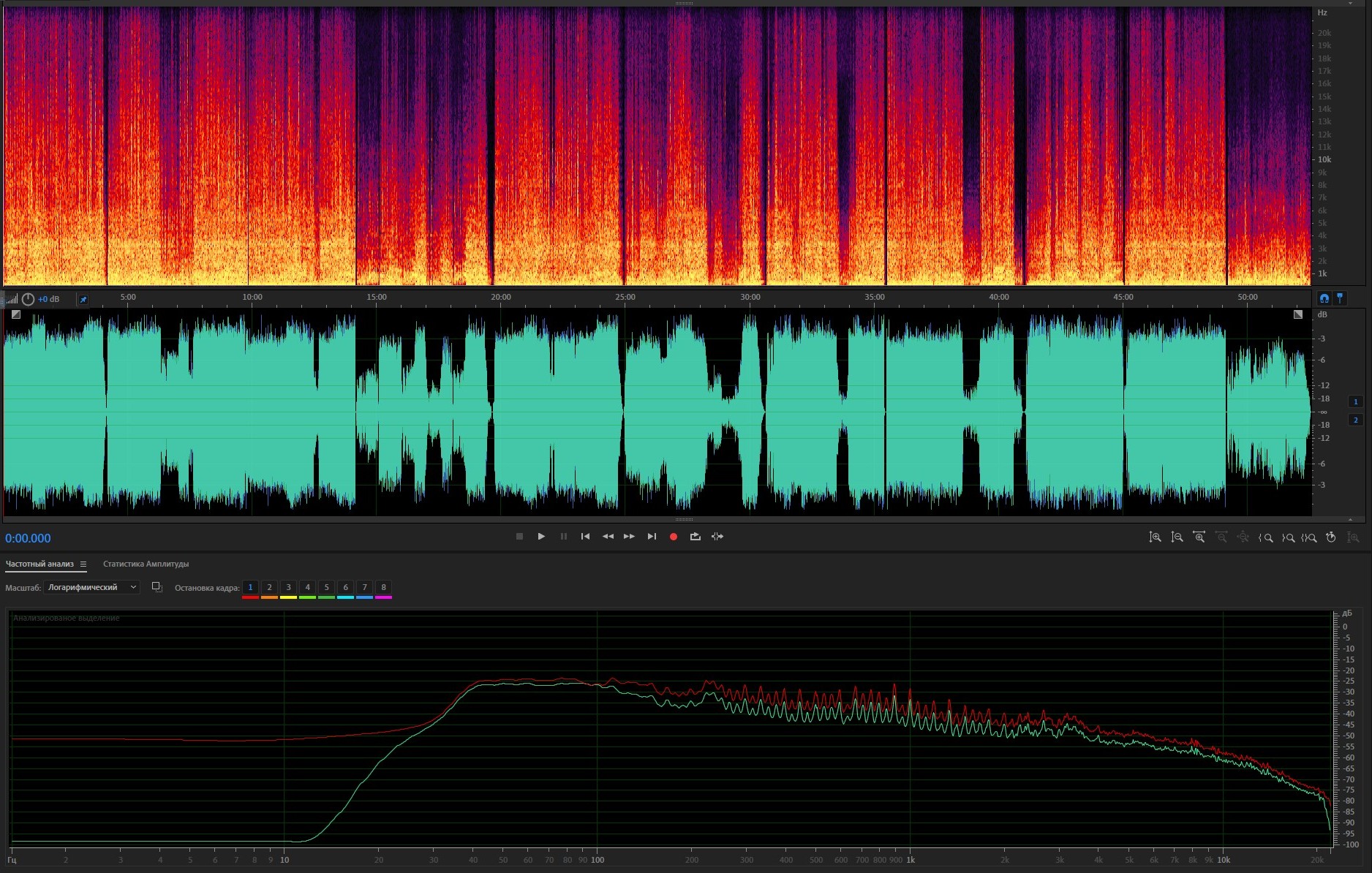The image size is (1372, 873).
Task: Zoom in time icon
Action: click(x=1199, y=537)
